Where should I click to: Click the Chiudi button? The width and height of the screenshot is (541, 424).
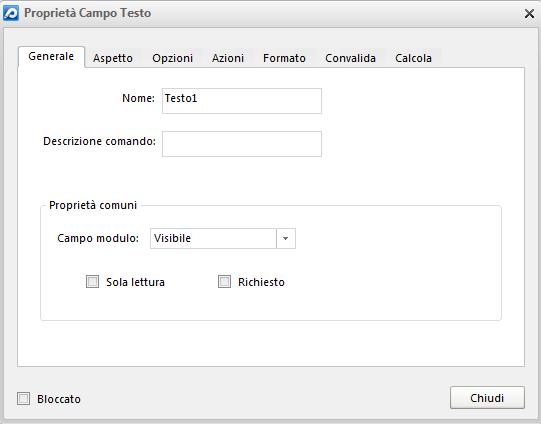(x=487, y=398)
